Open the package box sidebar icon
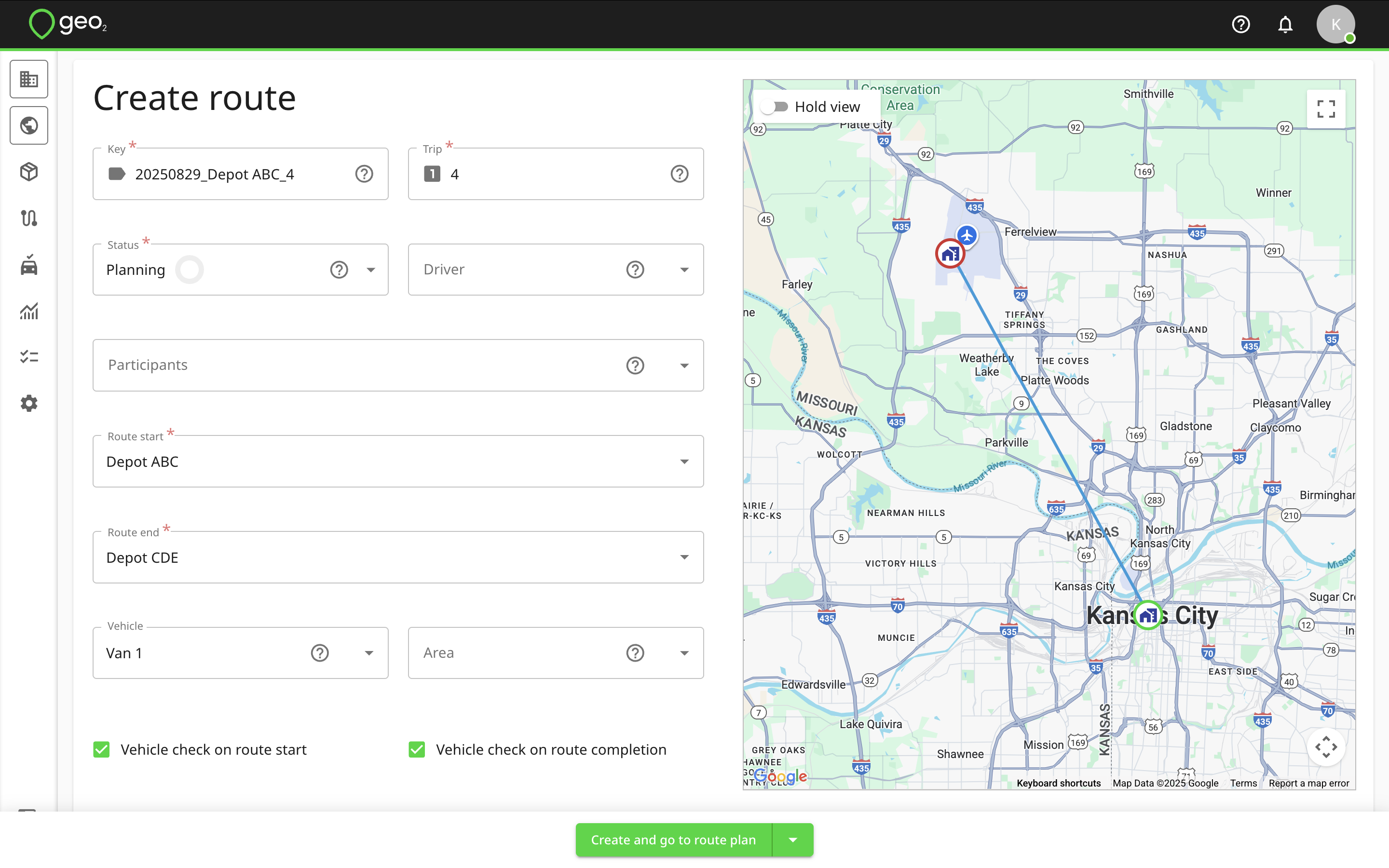The image size is (1389, 868). click(x=29, y=172)
